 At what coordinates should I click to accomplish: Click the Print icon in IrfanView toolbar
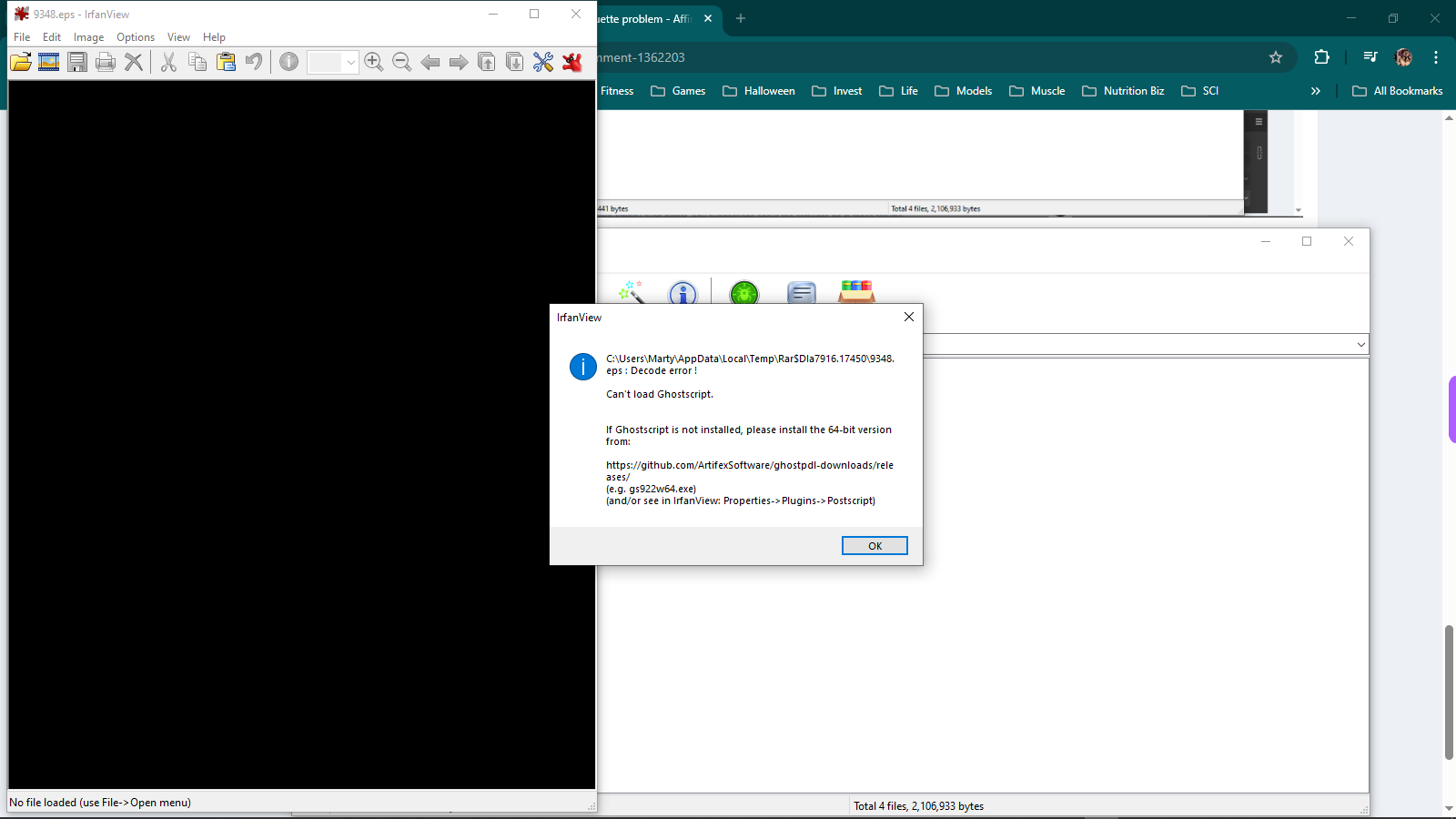pyautogui.click(x=106, y=62)
